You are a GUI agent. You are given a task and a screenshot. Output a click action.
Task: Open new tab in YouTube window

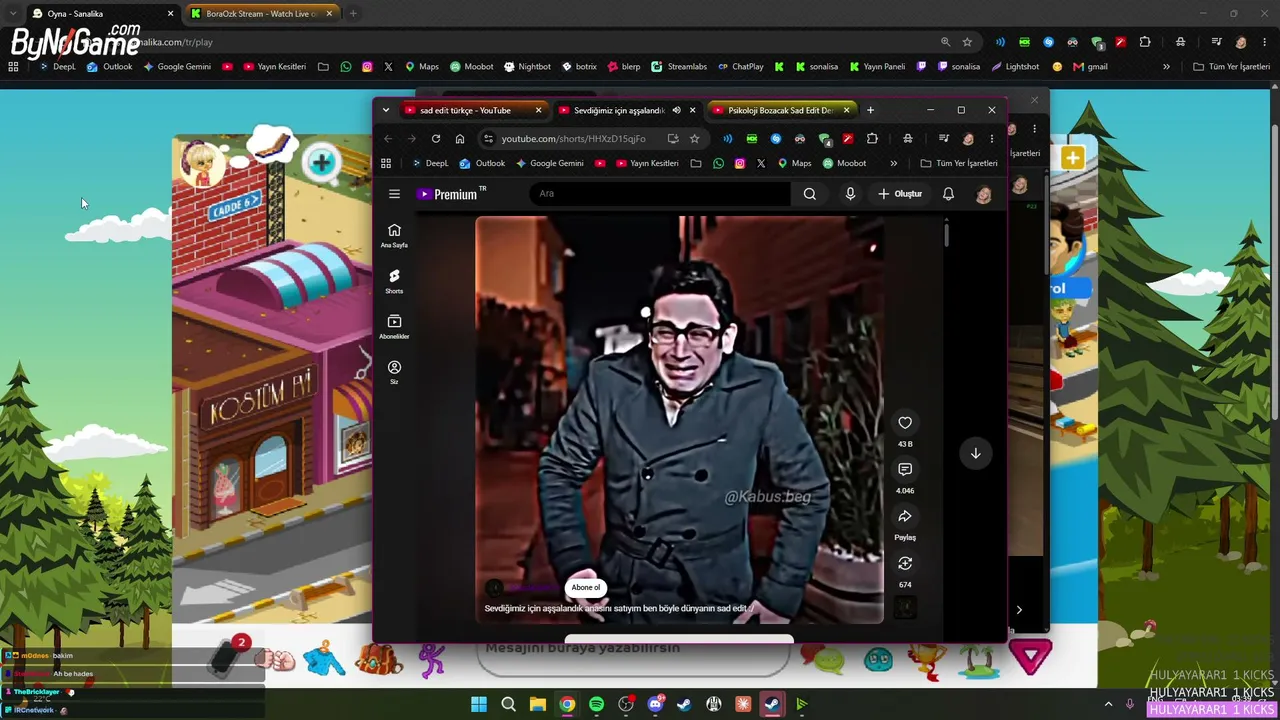coord(870,110)
